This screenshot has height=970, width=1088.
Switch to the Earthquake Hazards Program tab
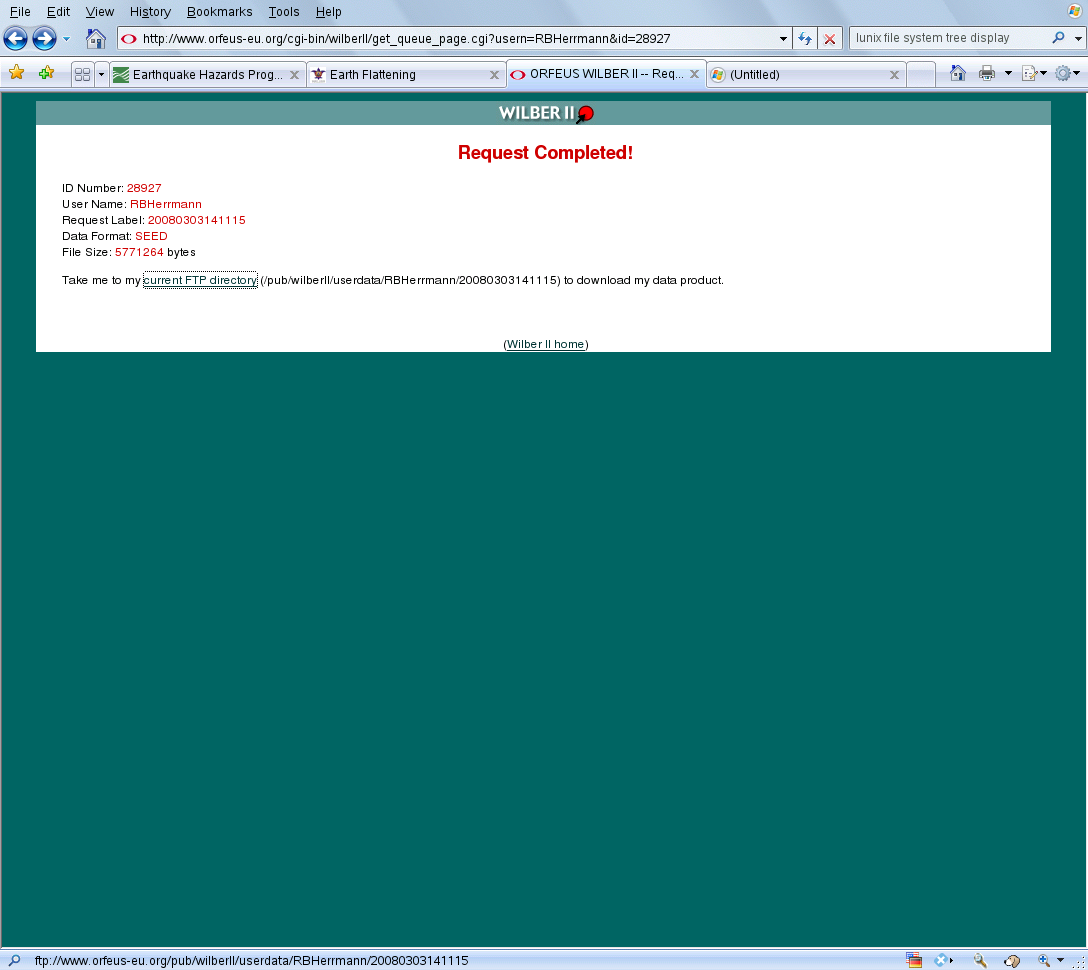coord(207,74)
